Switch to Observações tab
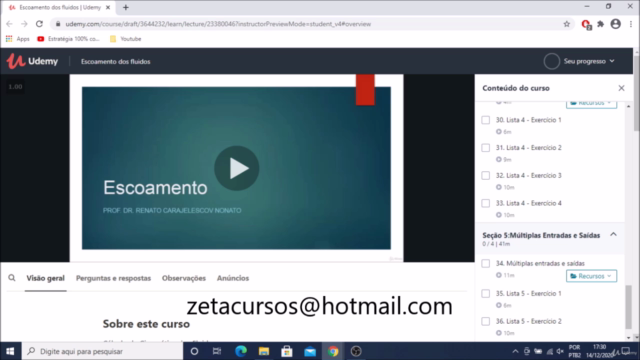 (x=184, y=278)
